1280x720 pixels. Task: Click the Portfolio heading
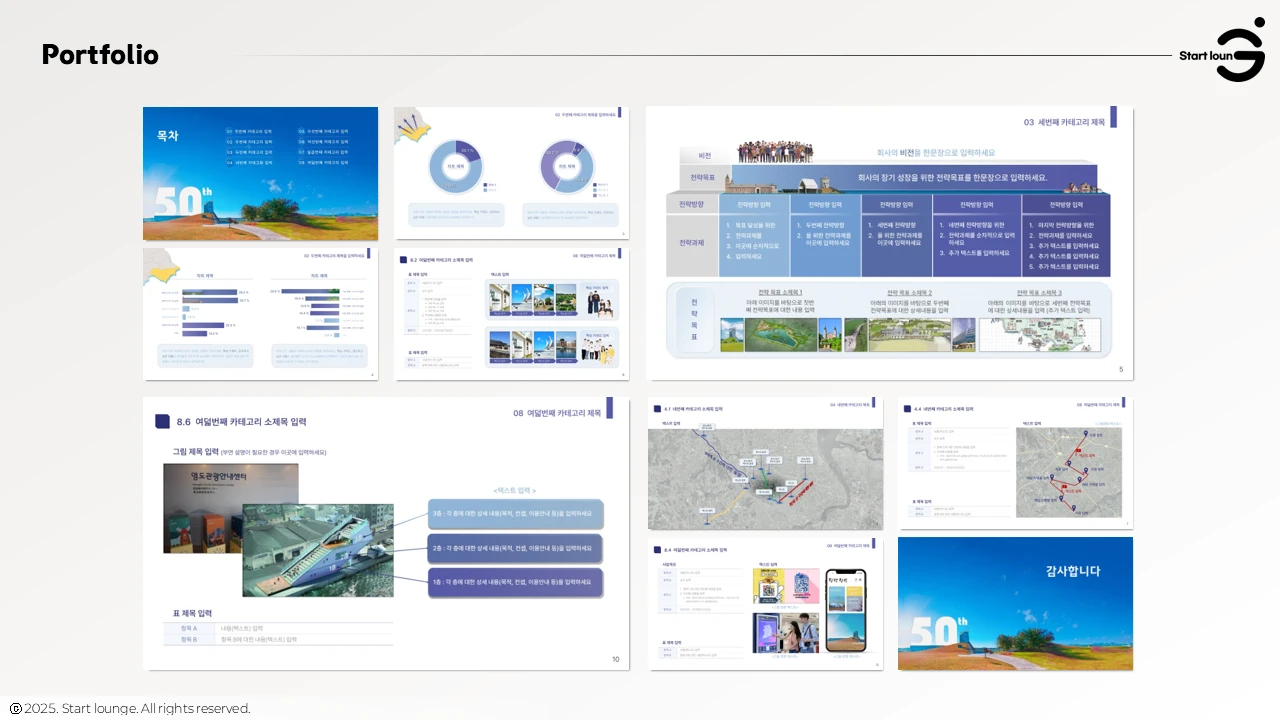pos(100,55)
